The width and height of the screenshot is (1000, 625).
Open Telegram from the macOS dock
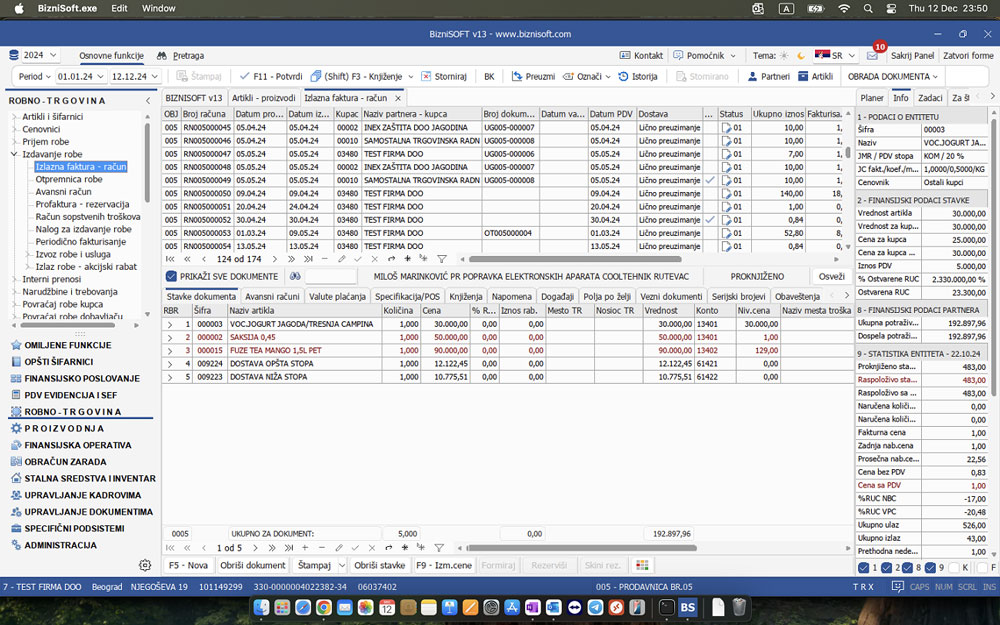click(595, 607)
